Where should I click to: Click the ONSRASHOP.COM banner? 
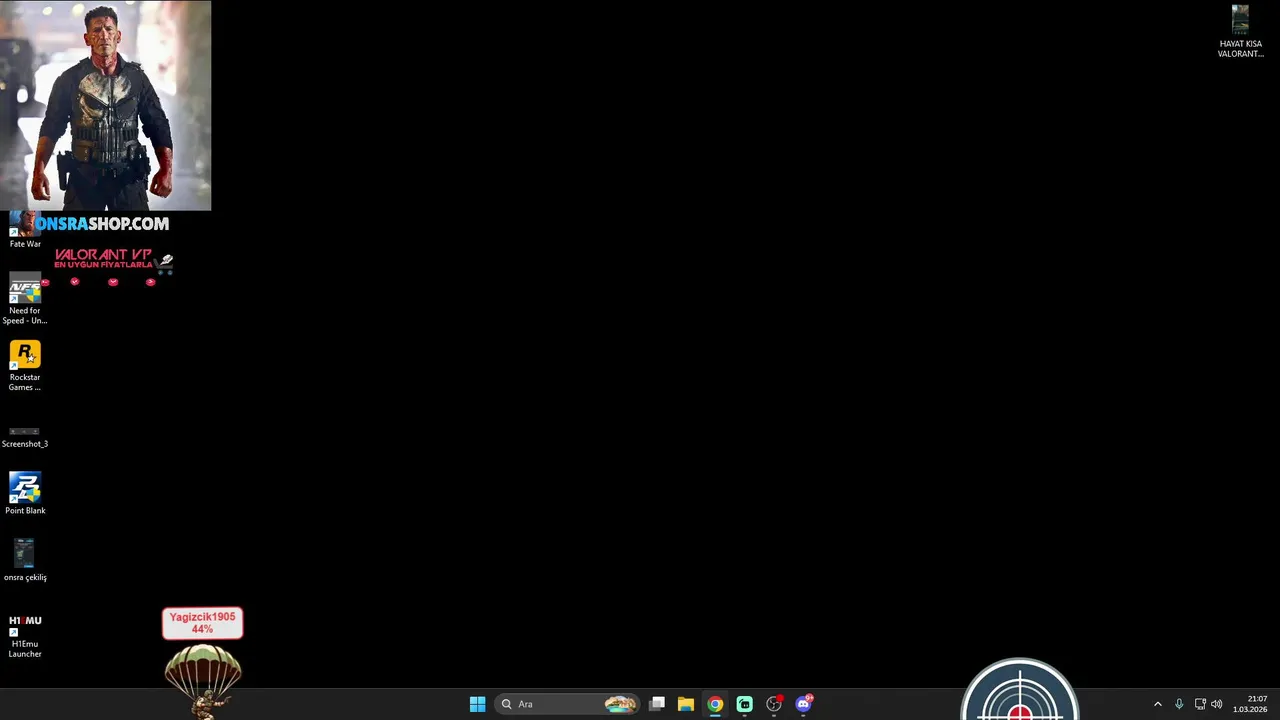pos(102,224)
